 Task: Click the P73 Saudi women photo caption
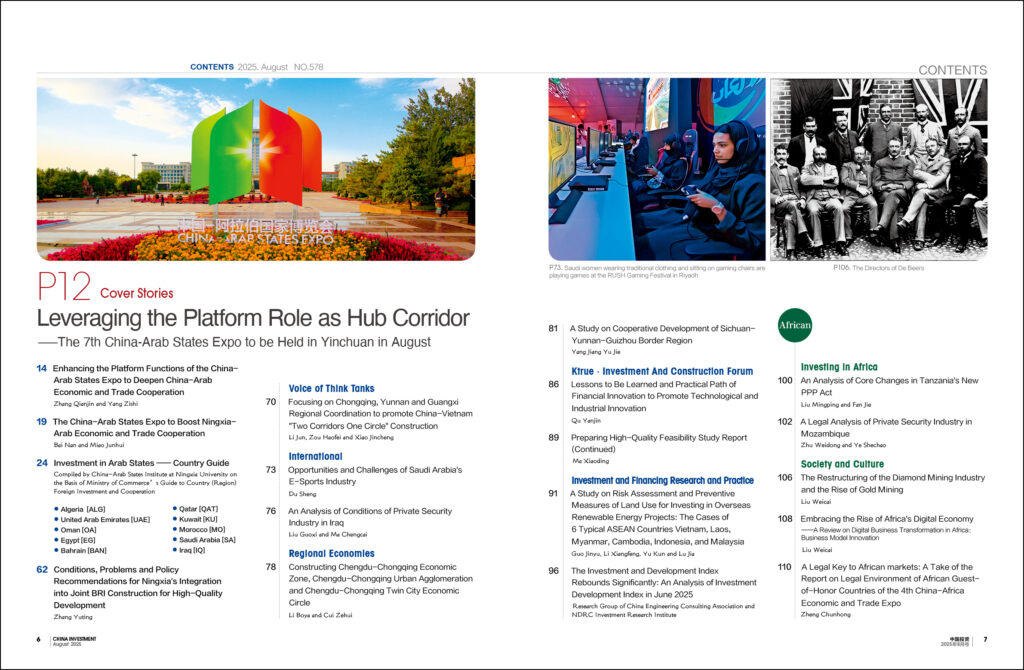tap(657, 272)
